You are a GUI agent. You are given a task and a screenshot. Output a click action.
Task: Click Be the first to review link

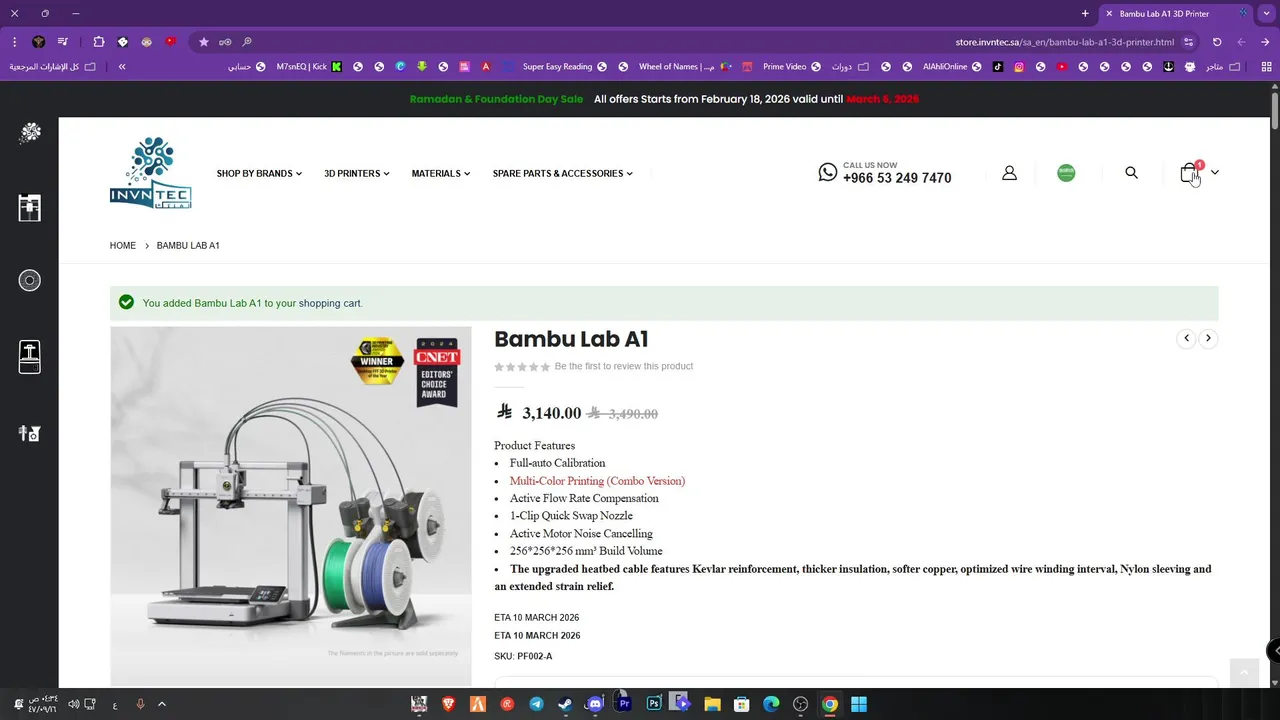[x=624, y=366]
